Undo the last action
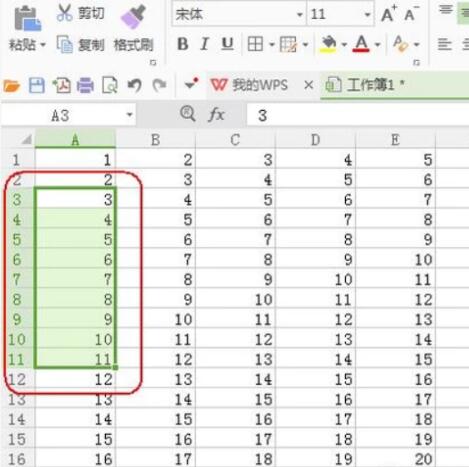This screenshot has height=467, width=469. 135,86
